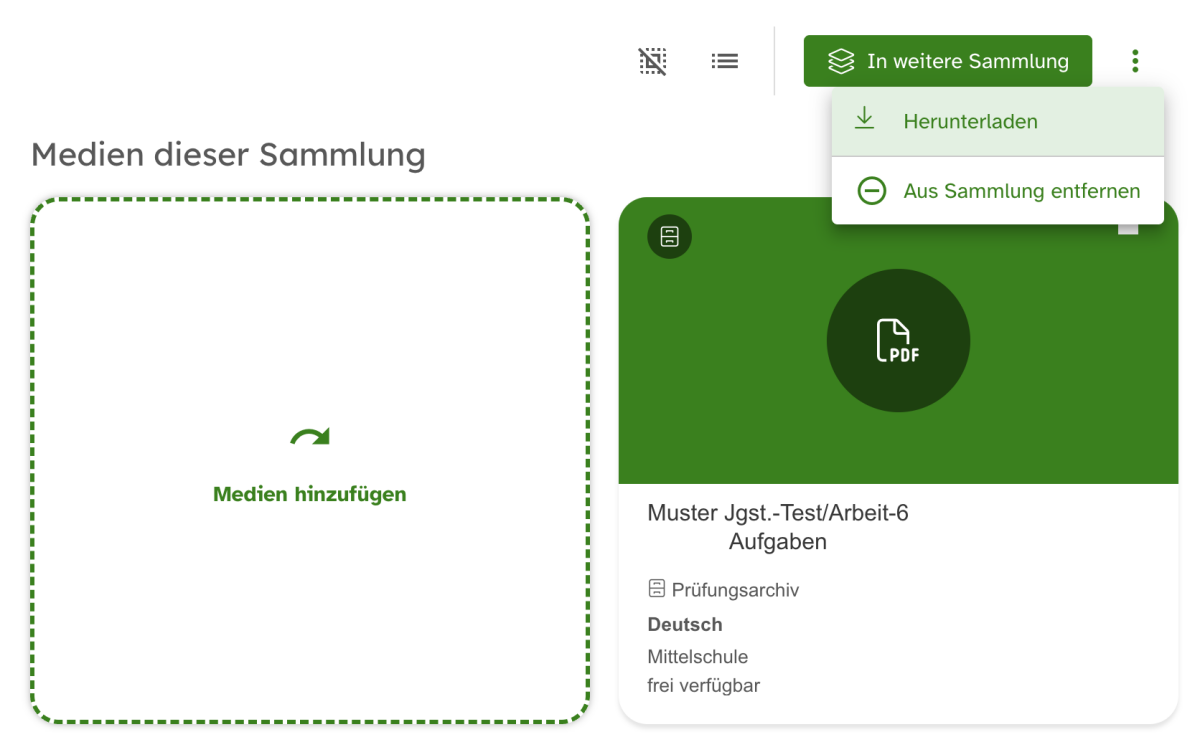The height and width of the screenshot is (737, 1200).
Task: Click the Deutsch subject label on card
Action: click(x=685, y=624)
